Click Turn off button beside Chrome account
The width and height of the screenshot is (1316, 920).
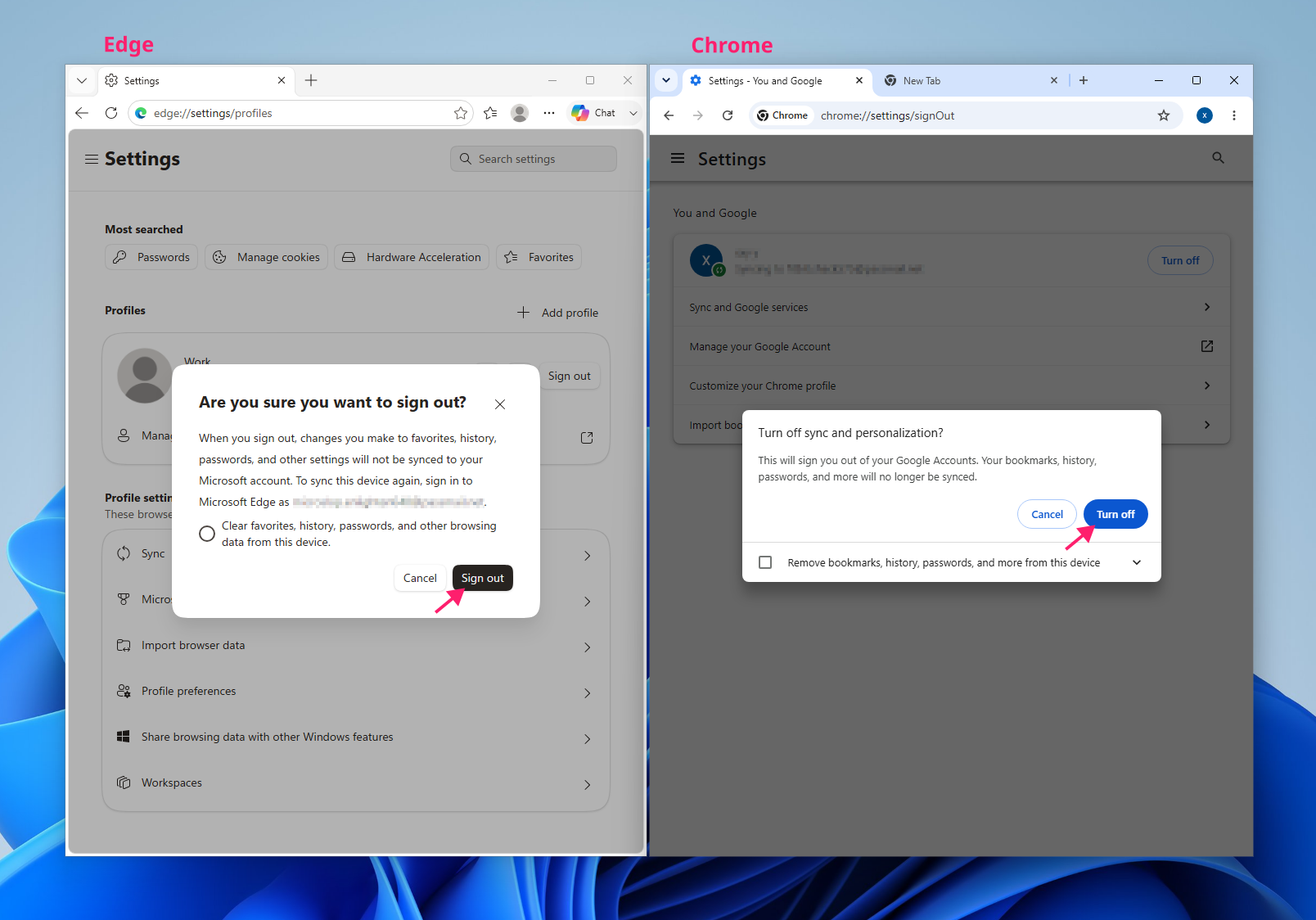click(1180, 260)
